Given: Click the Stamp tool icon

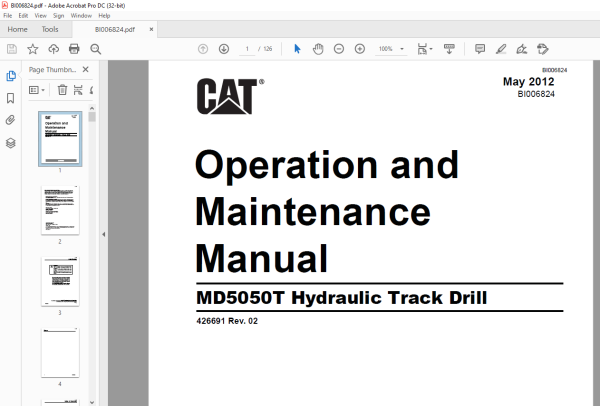Looking at the screenshot, I should [x=543, y=49].
